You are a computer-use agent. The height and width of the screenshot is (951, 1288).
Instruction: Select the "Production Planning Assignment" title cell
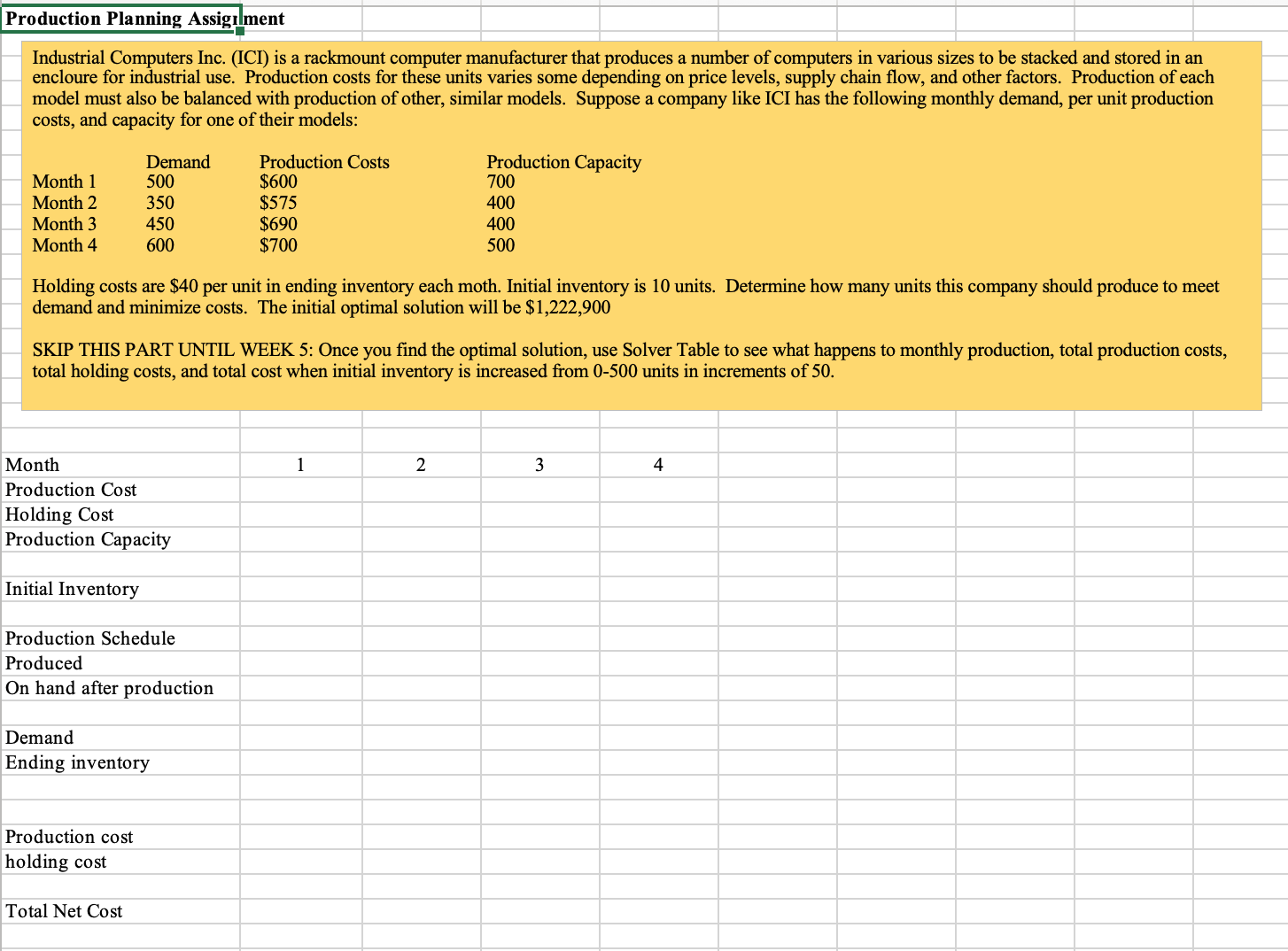(120, 19)
